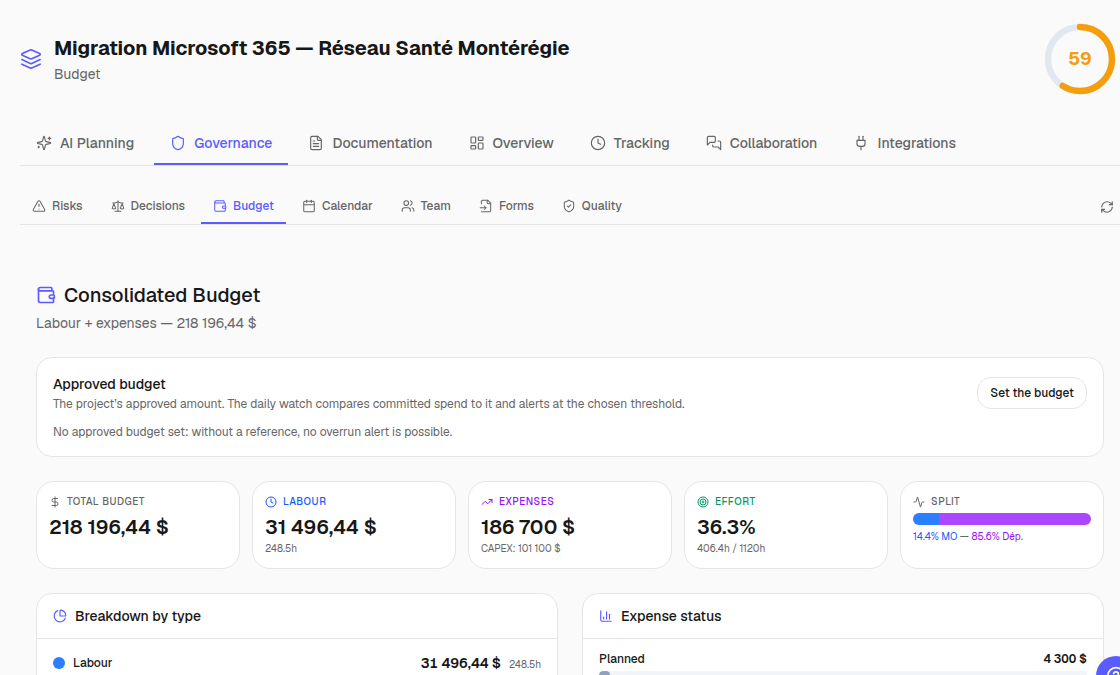This screenshot has width=1120, height=675.
Task: Click bar chart icon of Expense status
Action: coord(606,616)
